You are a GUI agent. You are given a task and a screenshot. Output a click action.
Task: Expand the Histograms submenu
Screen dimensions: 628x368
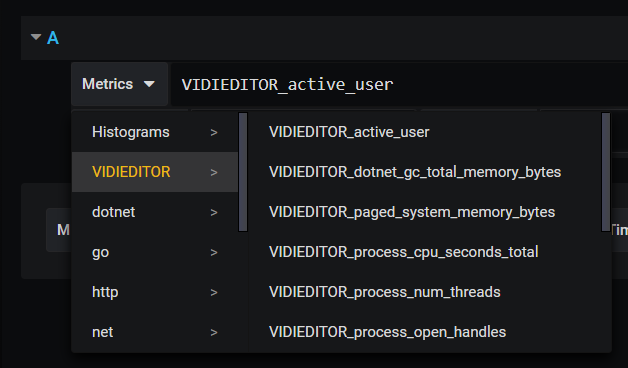(155, 132)
